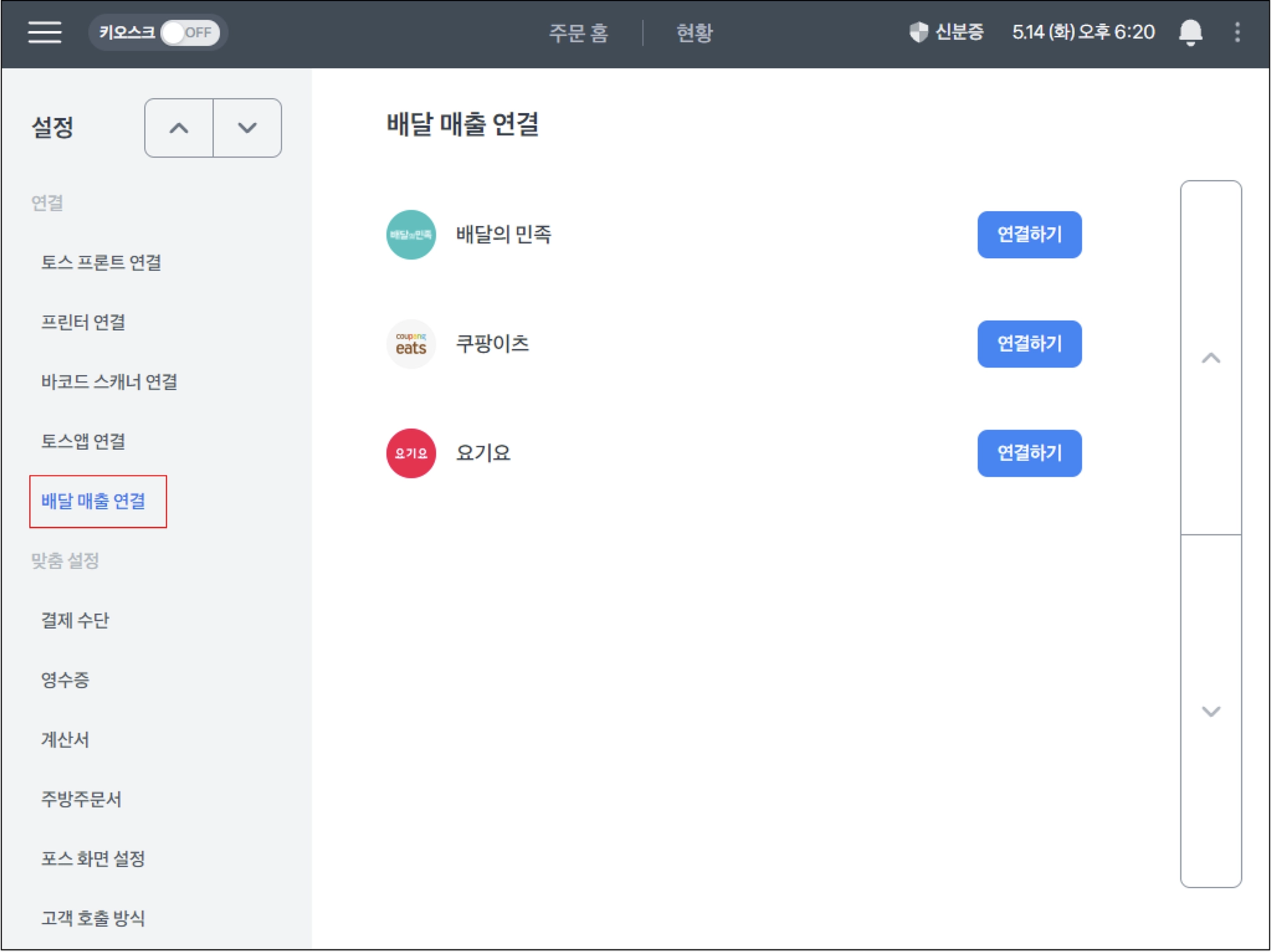Open the three-dot more options menu
1271x952 pixels.
(x=1237, y=32)
